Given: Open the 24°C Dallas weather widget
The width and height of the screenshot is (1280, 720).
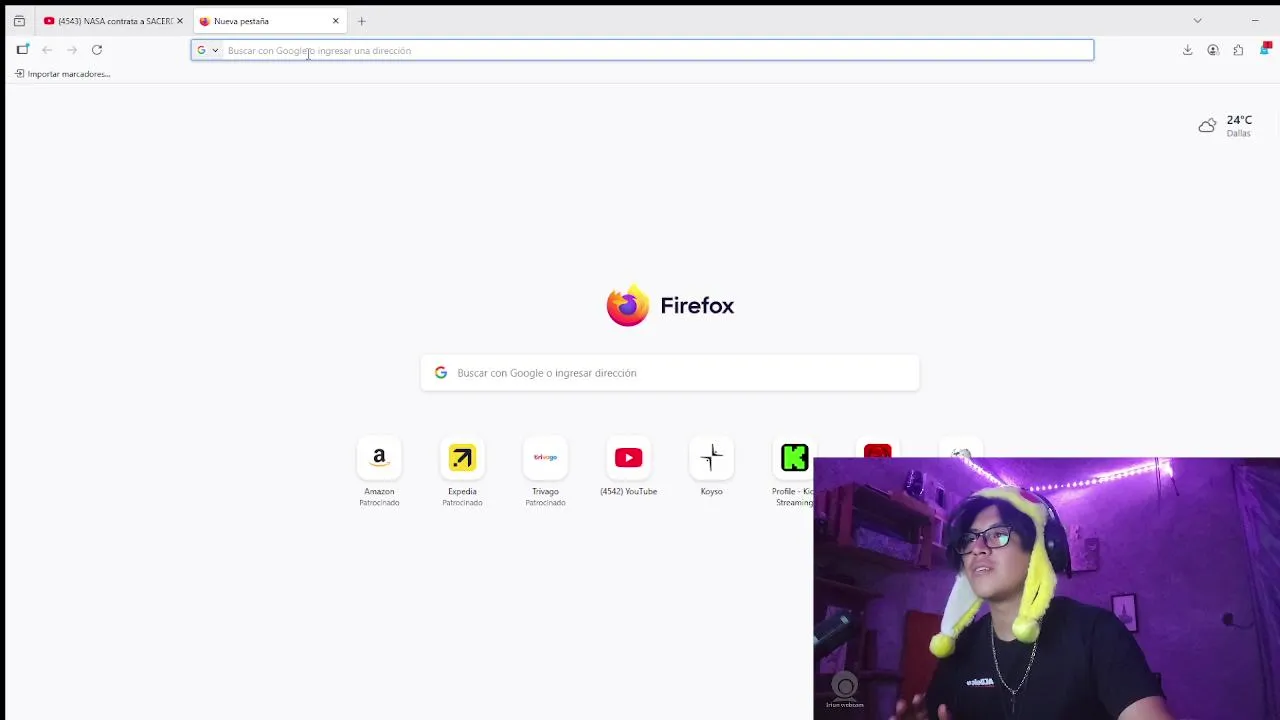Looking at the screenshot, I should (x=1226, y=126).
